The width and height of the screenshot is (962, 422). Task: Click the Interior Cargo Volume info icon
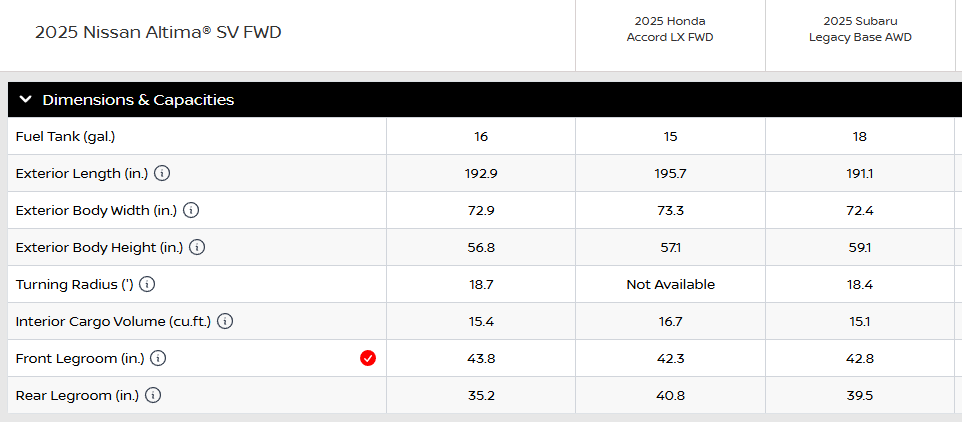pos(225,321)
